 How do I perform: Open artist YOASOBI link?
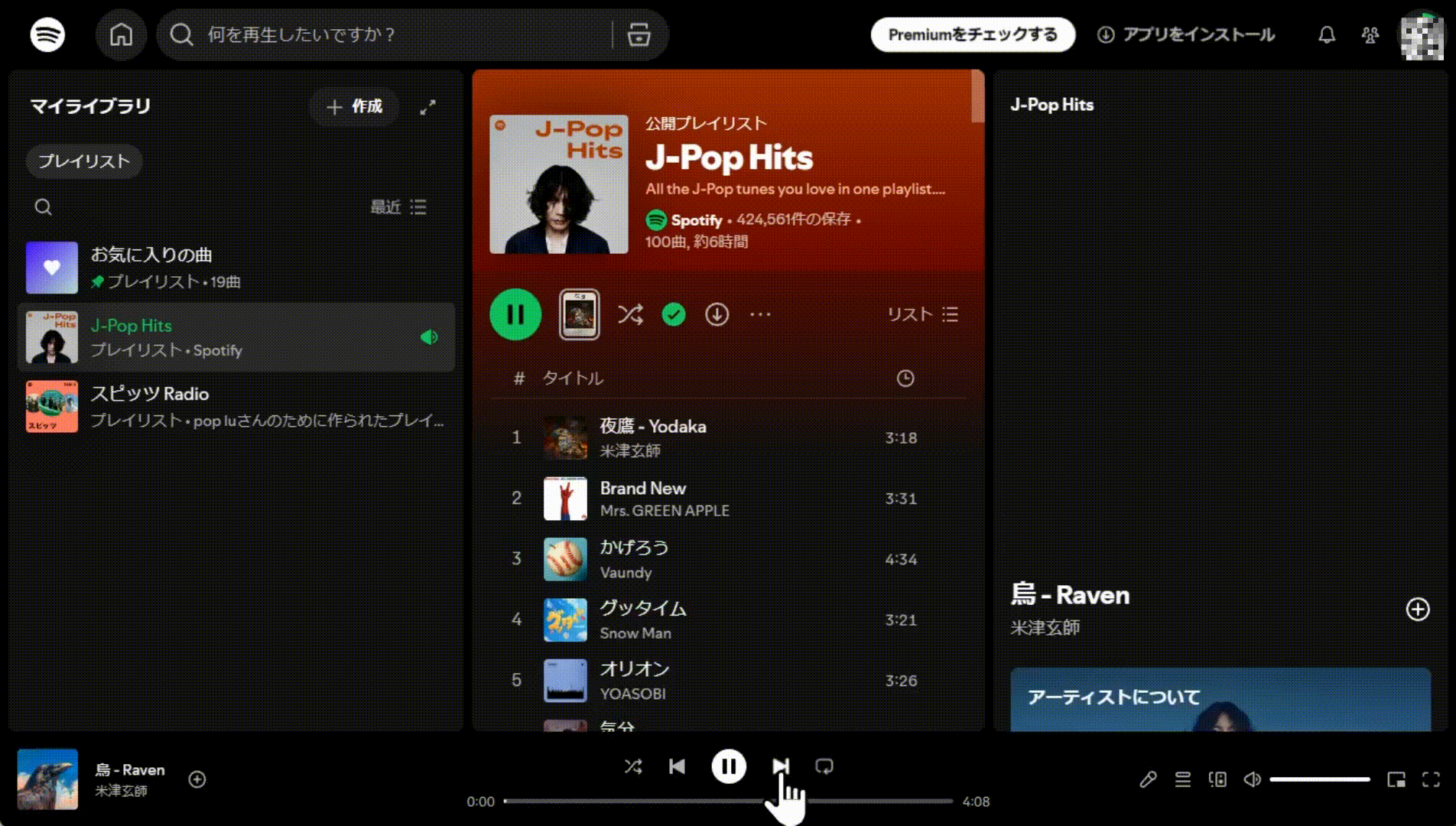[x=632, y=694]
